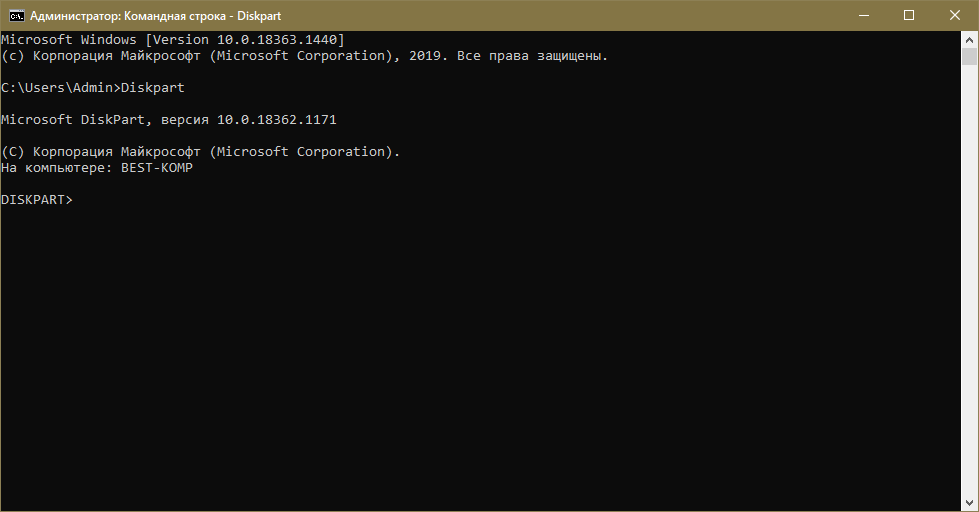
Task: Click the window title 'Администратор: Командная строка - Diskpart'
Action: click(155, 16)
